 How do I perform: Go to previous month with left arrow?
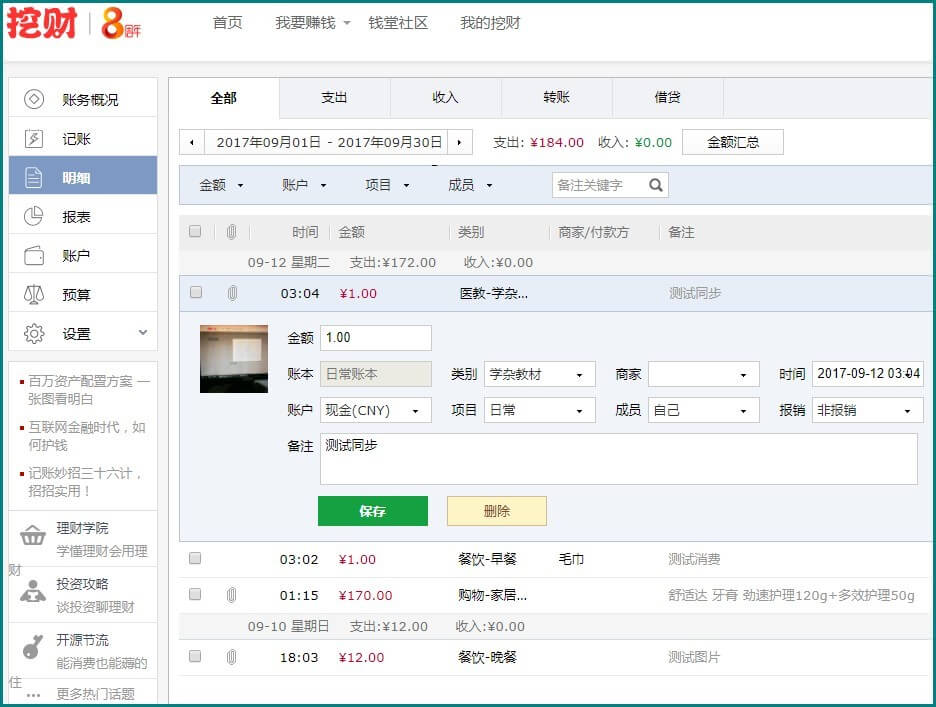[x=192, y=143]
